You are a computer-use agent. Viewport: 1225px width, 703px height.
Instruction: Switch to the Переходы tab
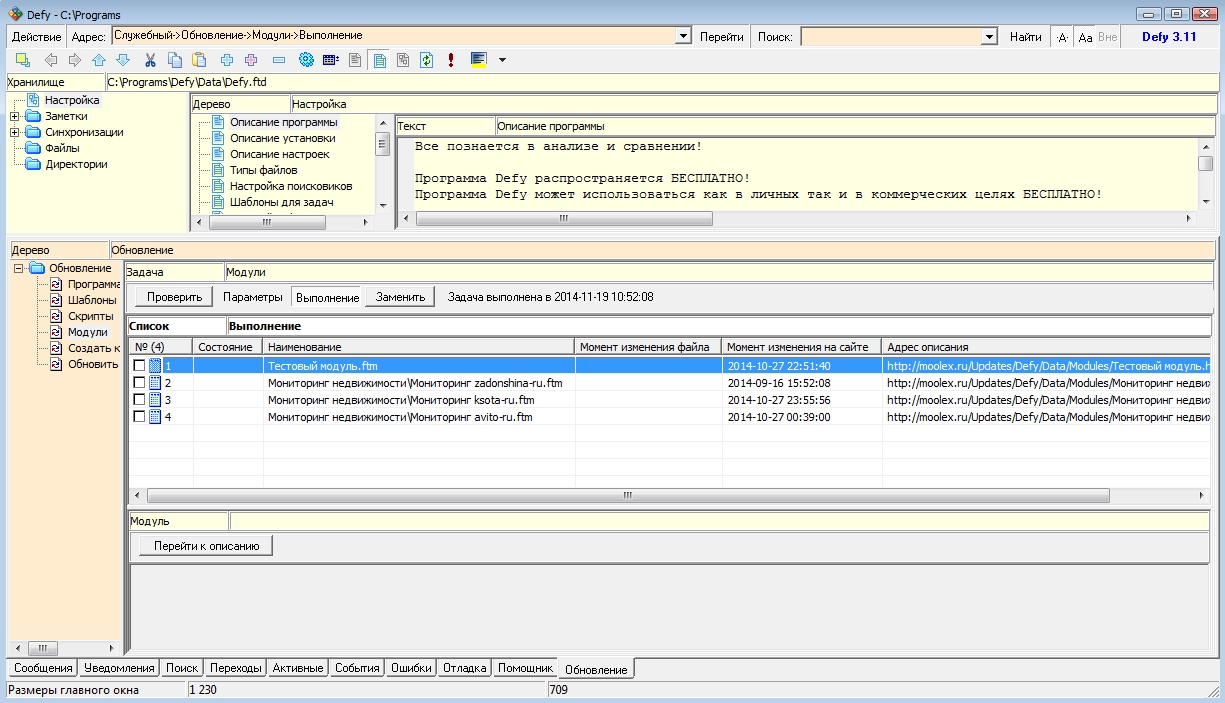pyautogui.click(x=236, y=668)
